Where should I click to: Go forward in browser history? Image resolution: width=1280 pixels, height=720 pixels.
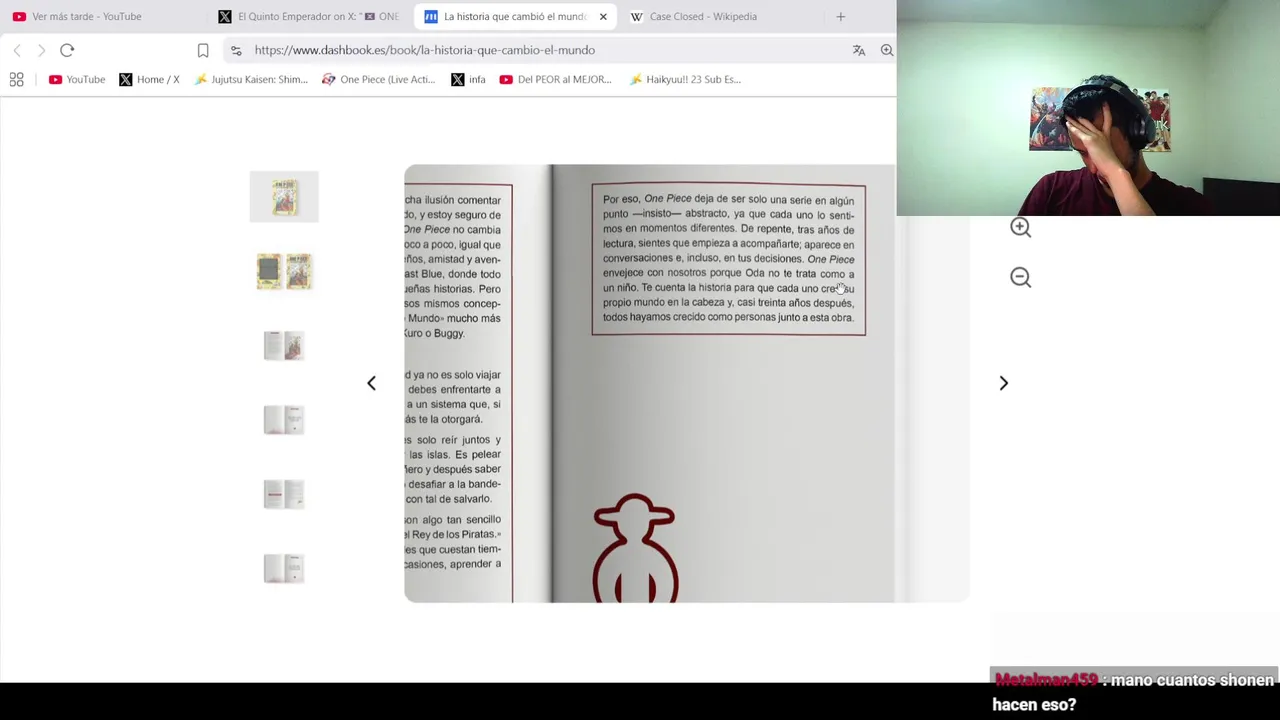coord(41,50)
